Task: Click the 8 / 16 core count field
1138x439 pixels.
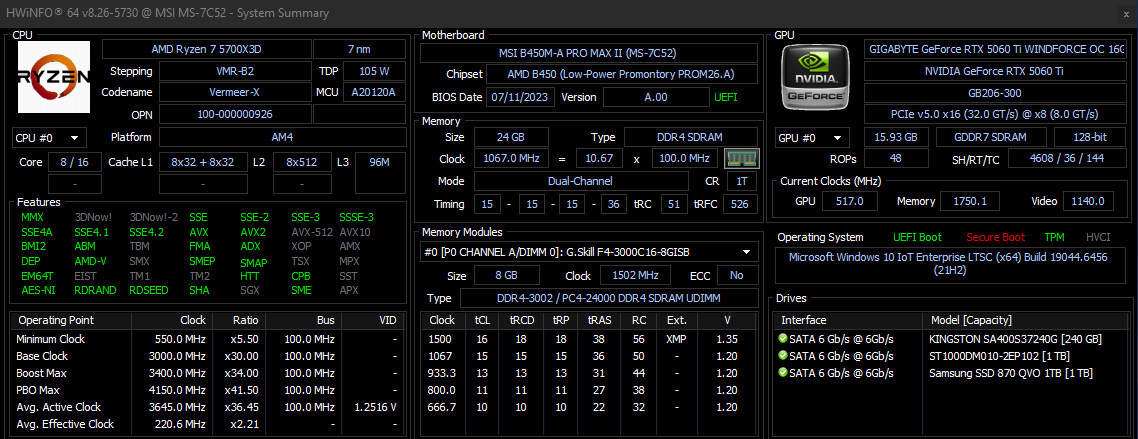Action: coord(75,163)
